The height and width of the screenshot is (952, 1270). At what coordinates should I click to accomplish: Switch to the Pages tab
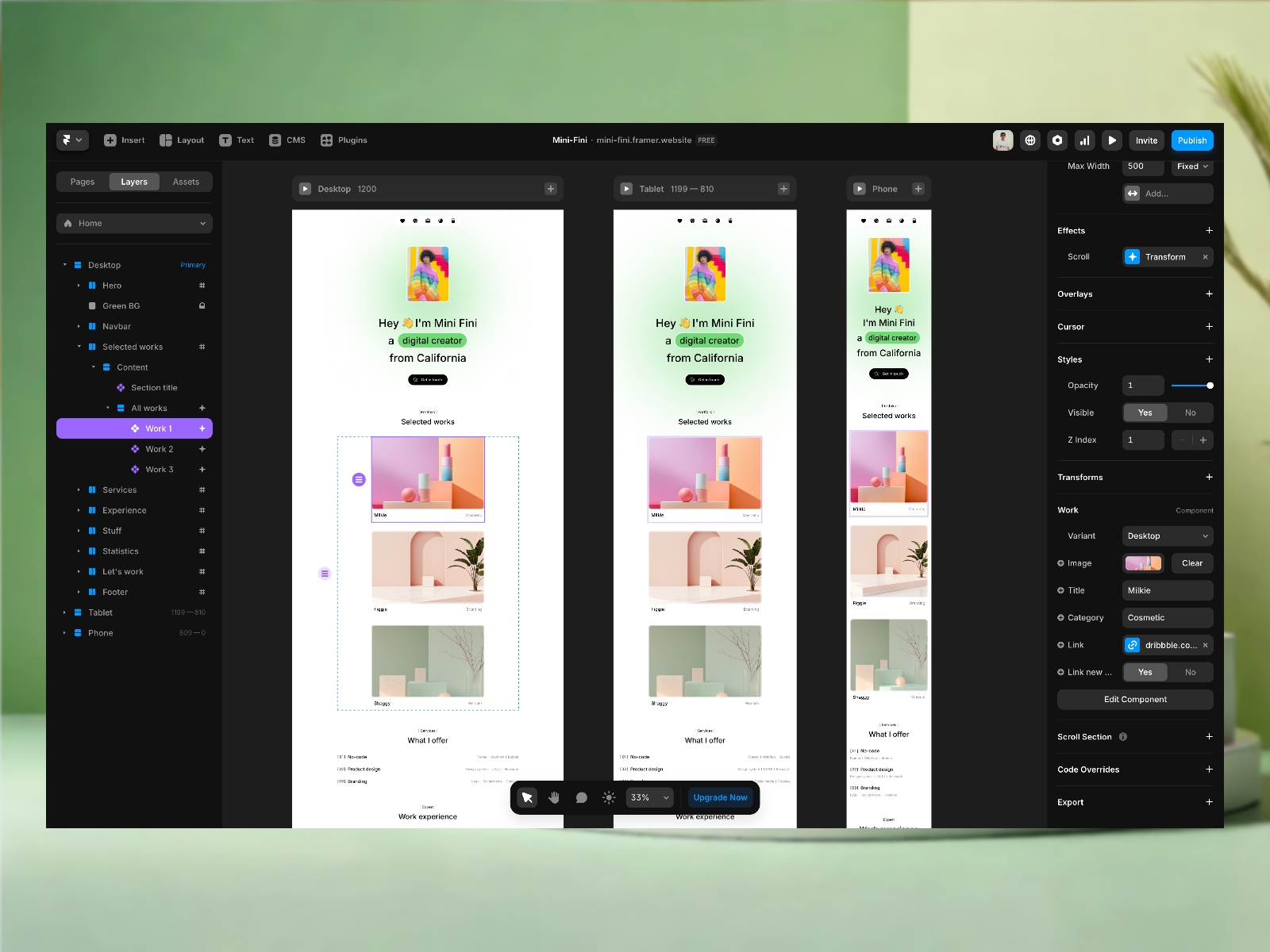82,181
